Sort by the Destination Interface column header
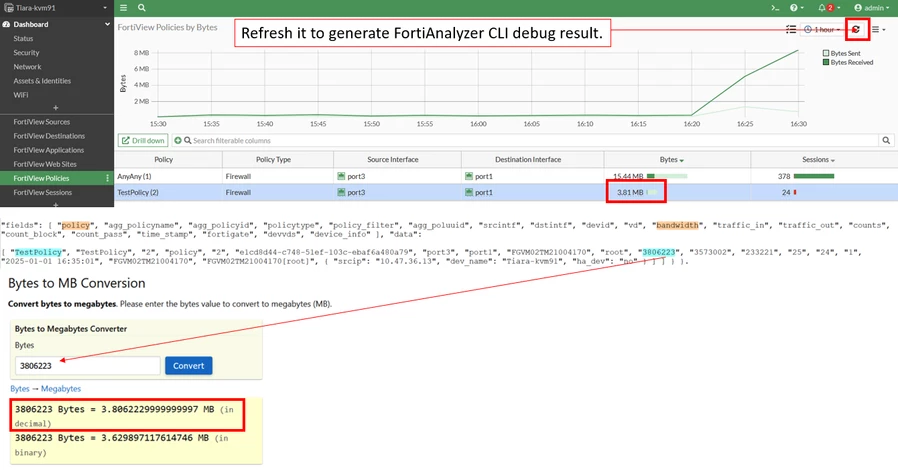Viewport: 898px width, 470px height. (x=528, y=160)
